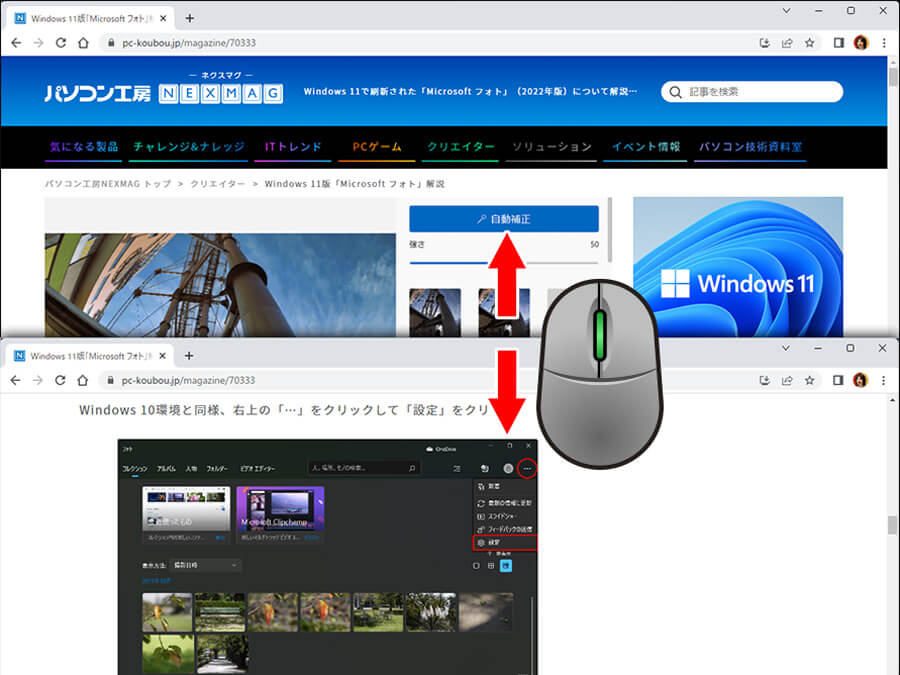Follow パソコン工房NEXMAG トップ breadcrumb link
Screen dimensions: 900x675
[108, 184]
